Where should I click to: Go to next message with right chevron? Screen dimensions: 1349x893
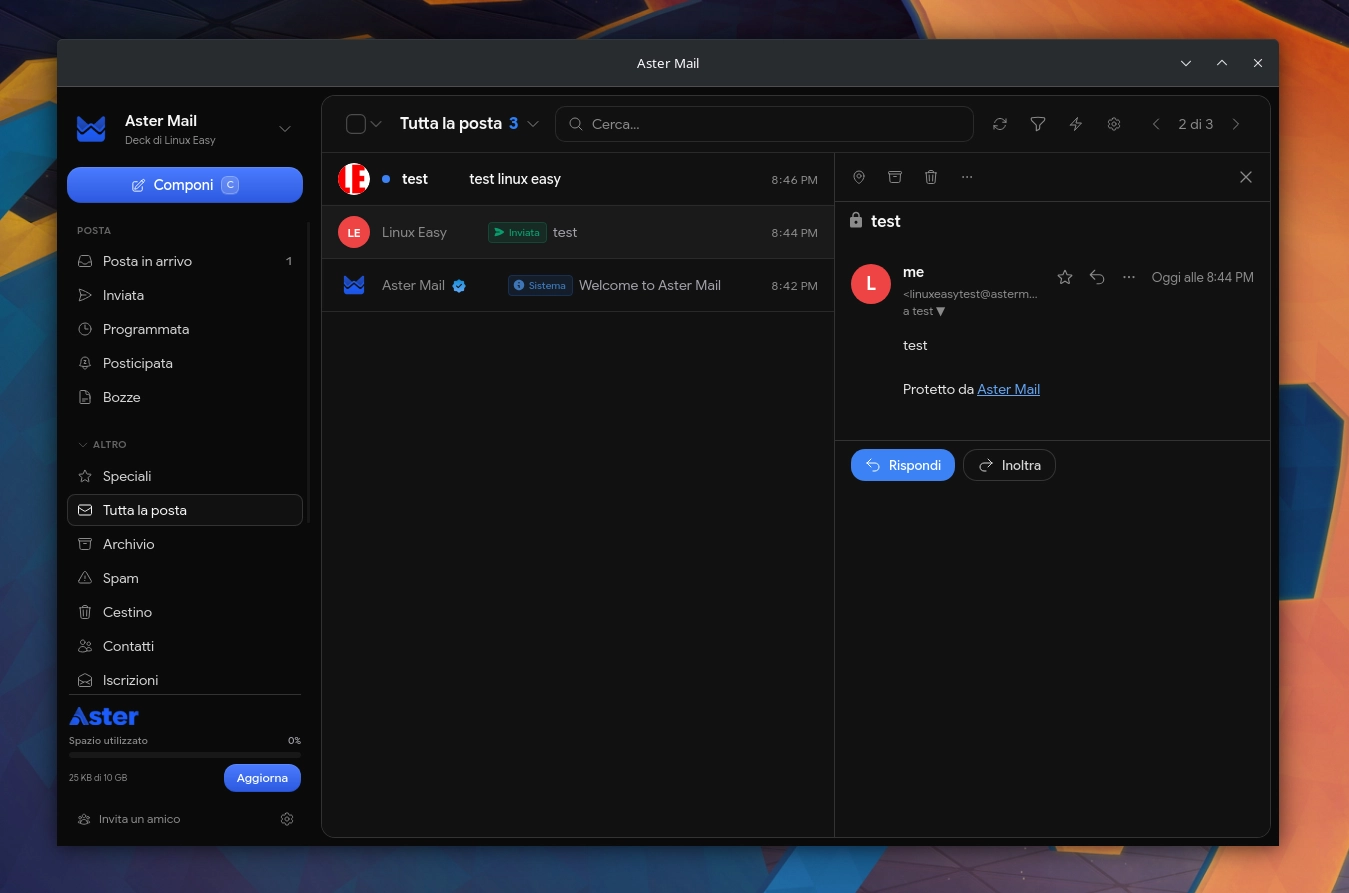pyautogui.click(x=1236, y=124)
